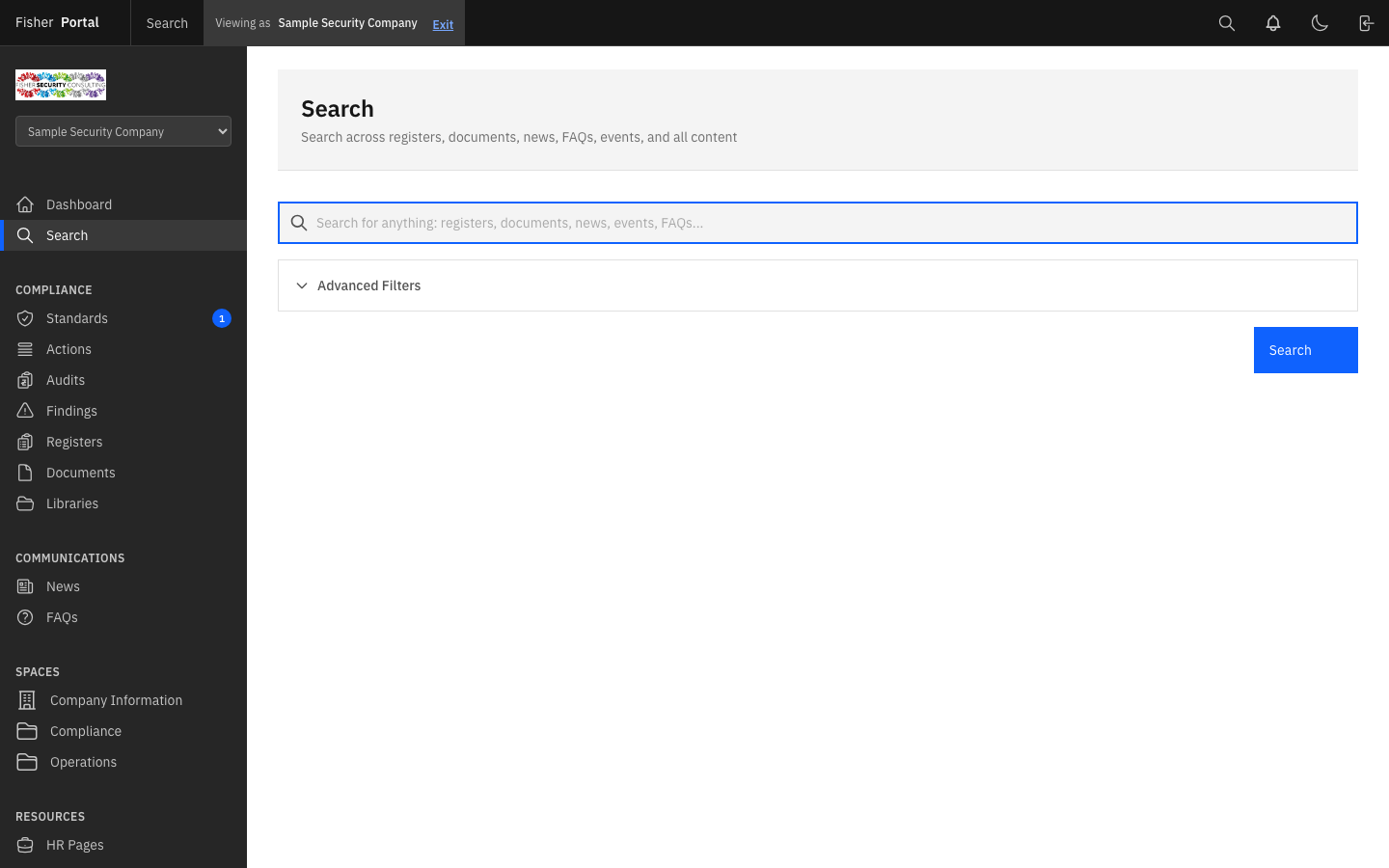1389x868 pixels.
Task: Open the Audits section
Action: [66, 380]
